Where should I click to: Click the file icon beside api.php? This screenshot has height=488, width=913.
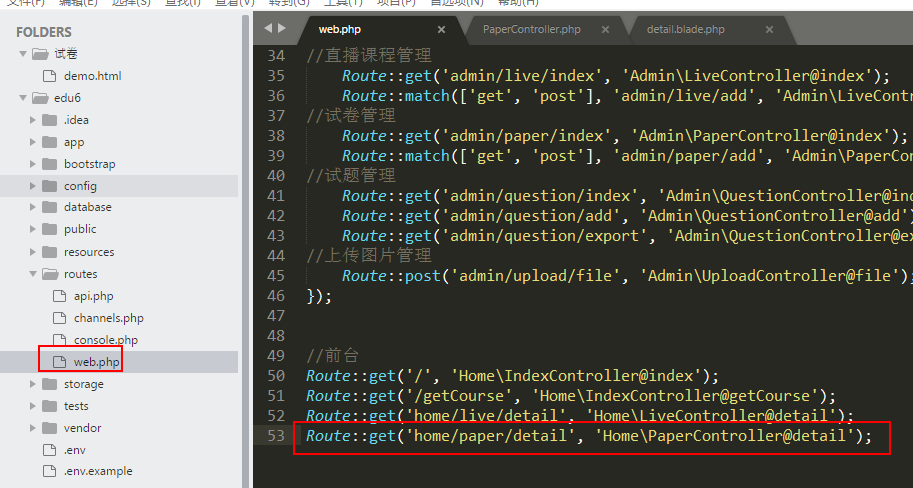58,296
